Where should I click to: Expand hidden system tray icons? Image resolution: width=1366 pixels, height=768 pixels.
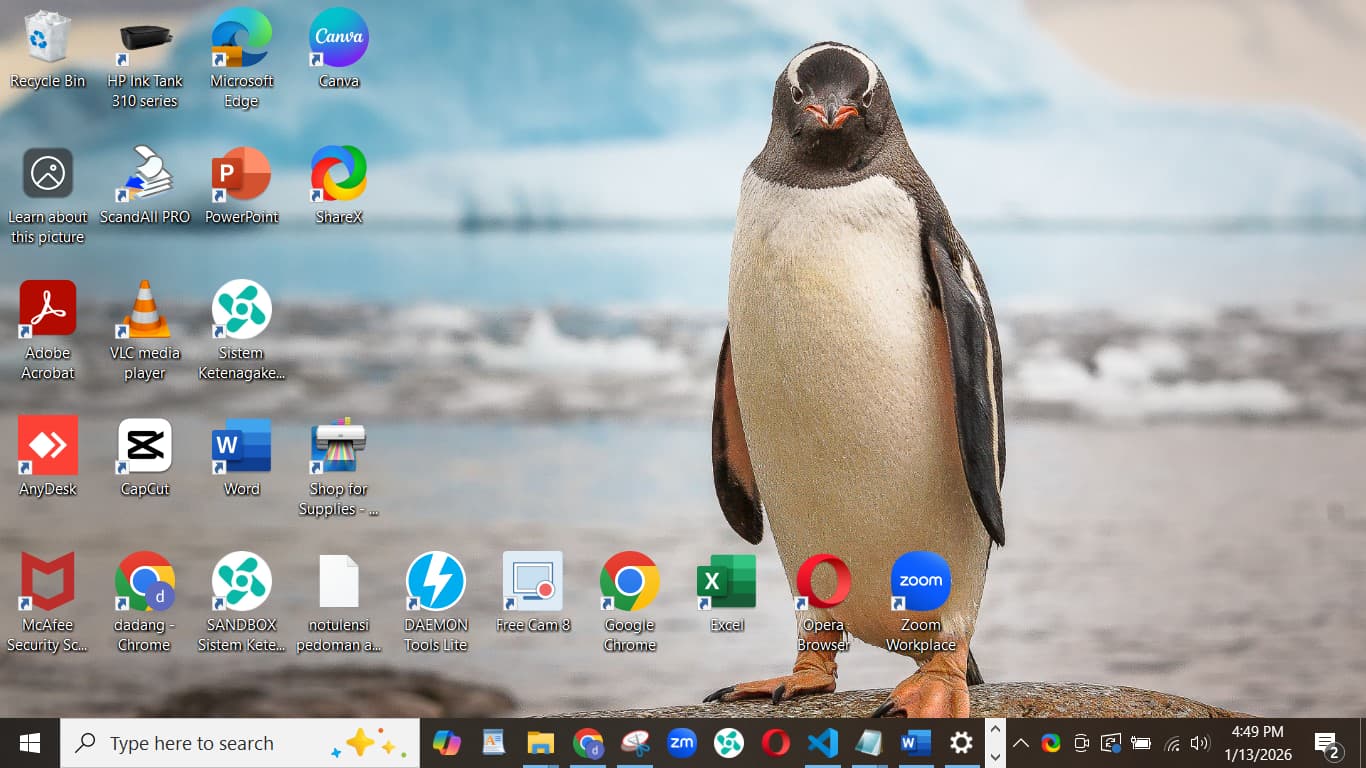[1021, 743]
